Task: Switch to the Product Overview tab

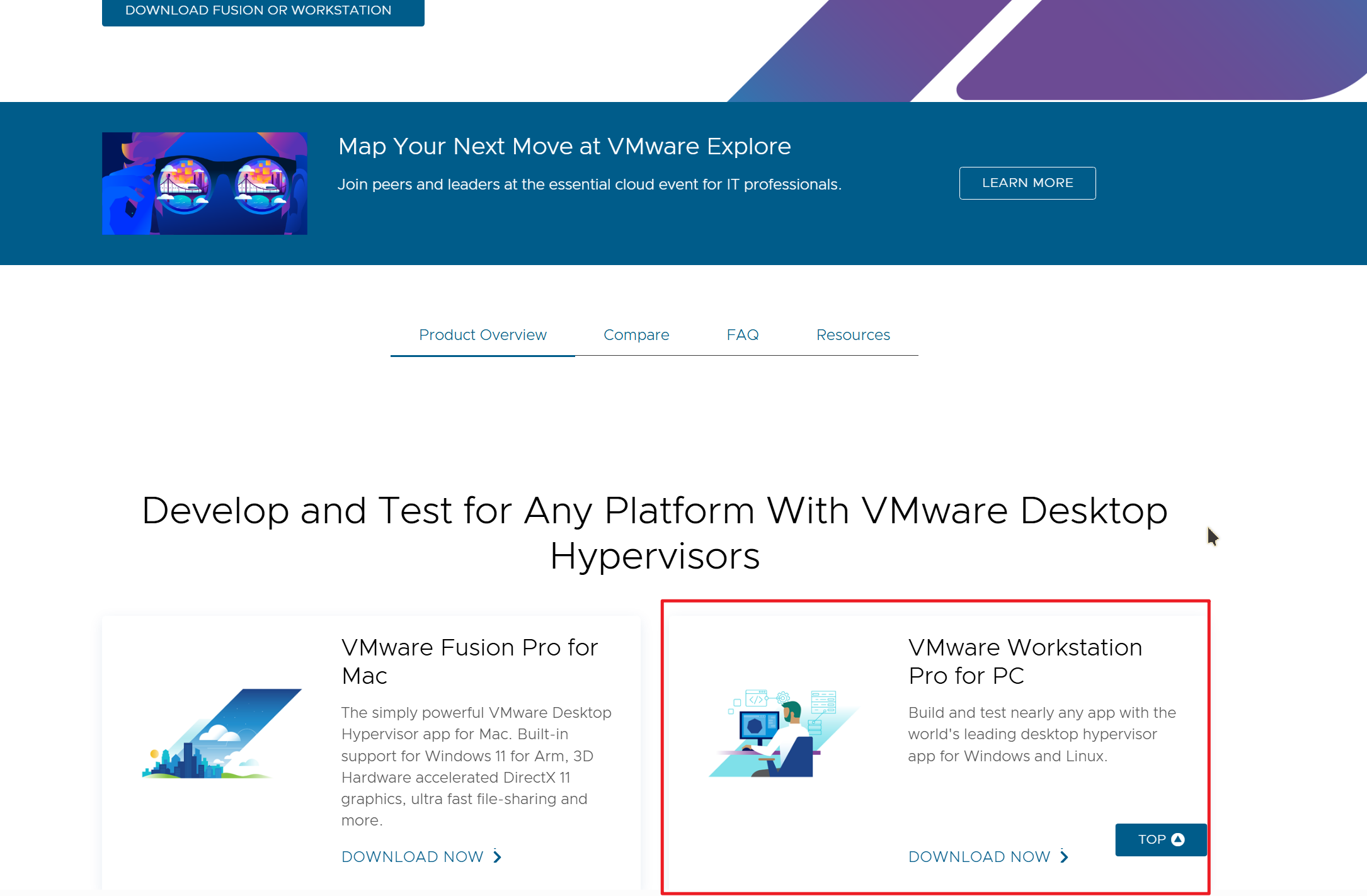Action: pyautogui.click(x=483, y=334)
